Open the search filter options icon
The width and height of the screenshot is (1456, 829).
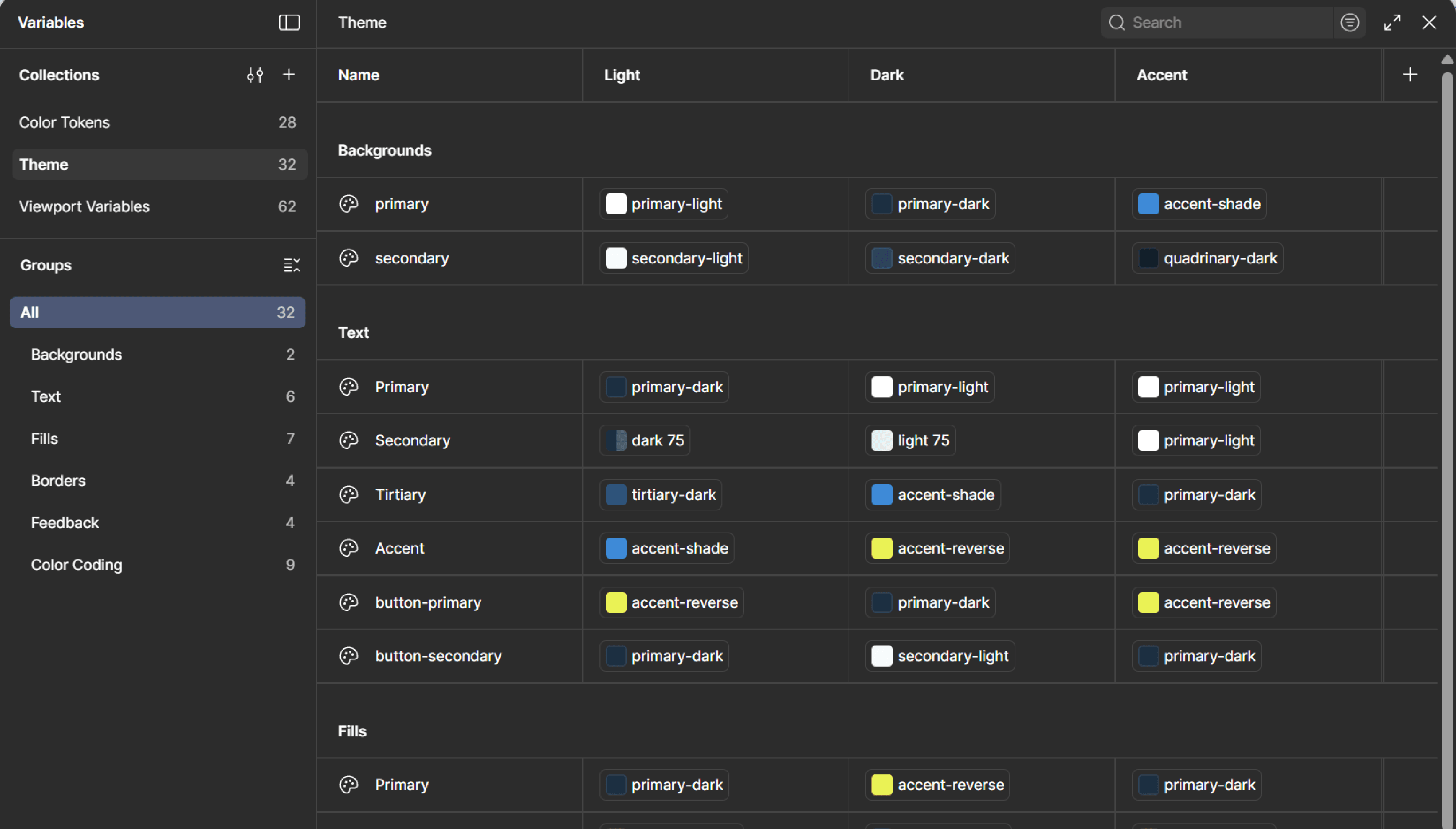pyautogui.click(x=1350, y=23)
